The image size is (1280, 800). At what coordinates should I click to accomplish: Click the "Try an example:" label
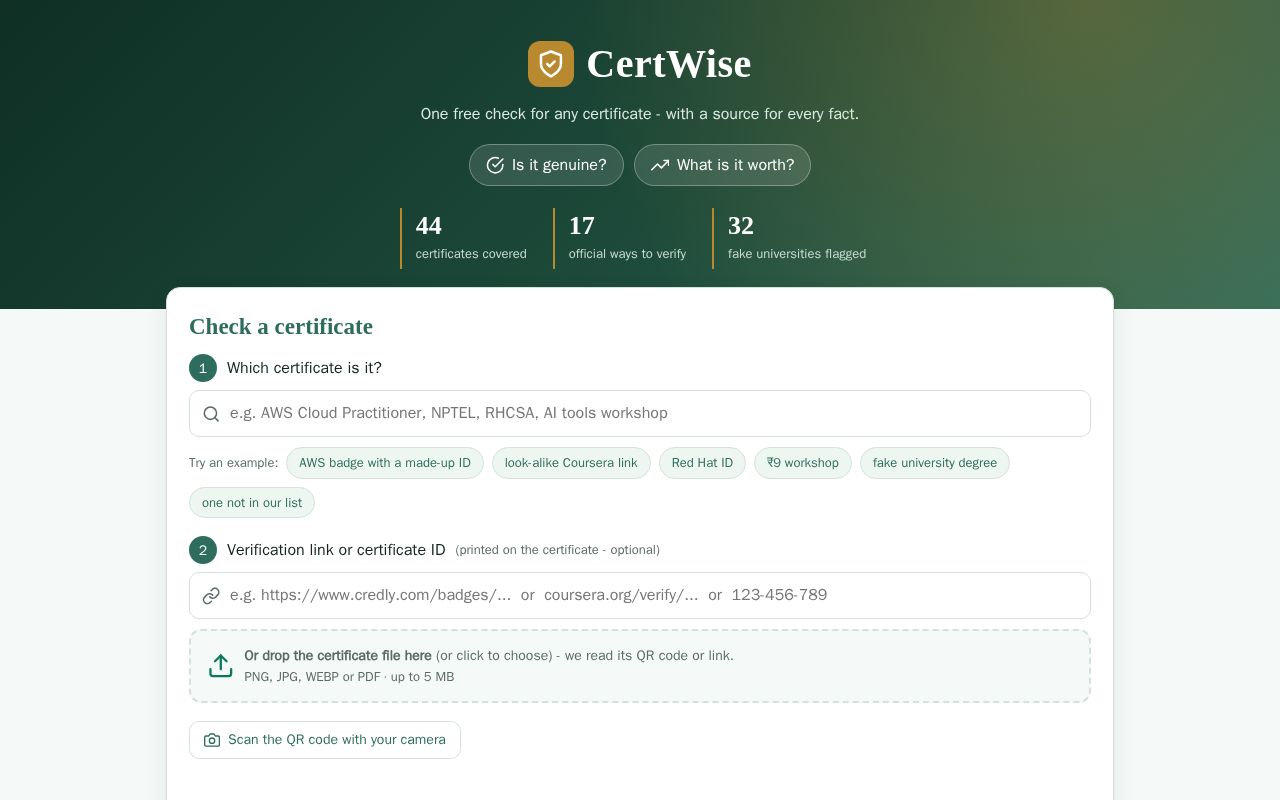tap(234, 463)
